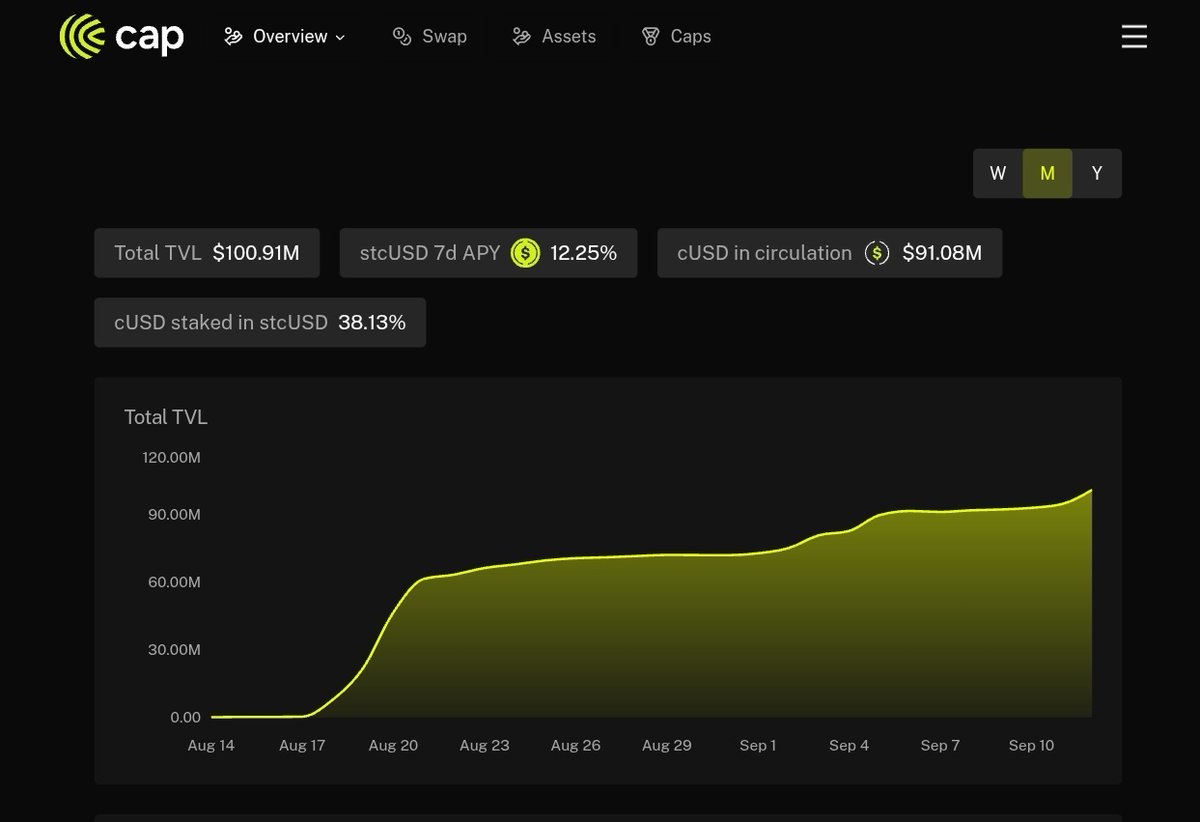The image size is (1200, 822).
Task: Click the cUSD in circulation stat
Action: click(830, 253)
